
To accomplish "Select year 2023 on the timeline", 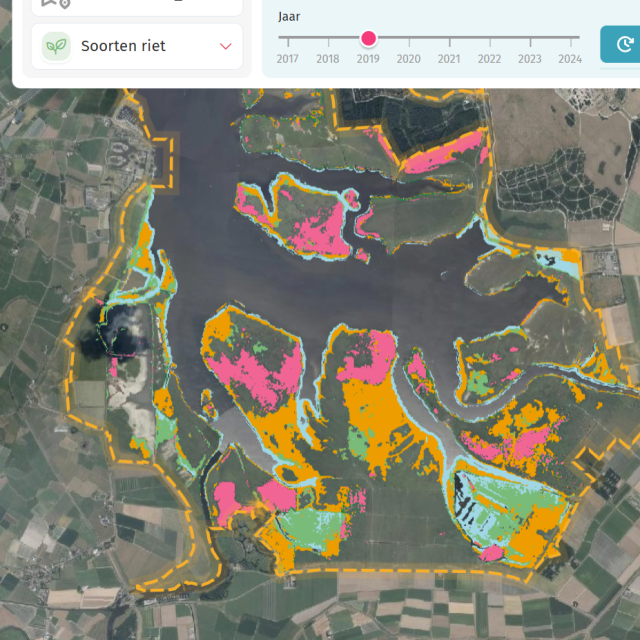I will pos(530,59).
